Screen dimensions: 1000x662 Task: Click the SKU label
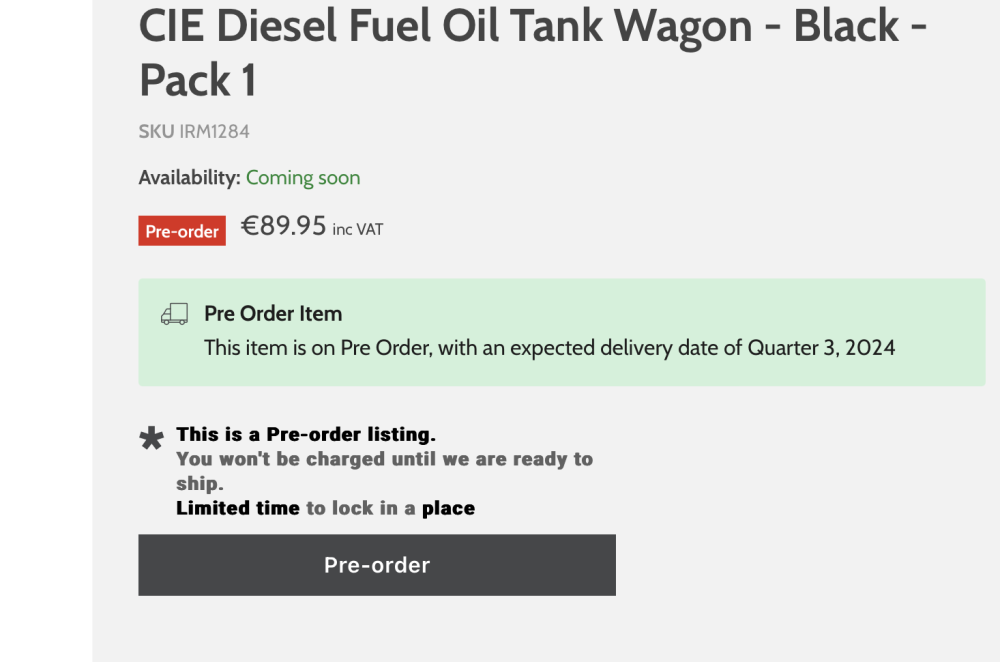click(x=156, y=131)
